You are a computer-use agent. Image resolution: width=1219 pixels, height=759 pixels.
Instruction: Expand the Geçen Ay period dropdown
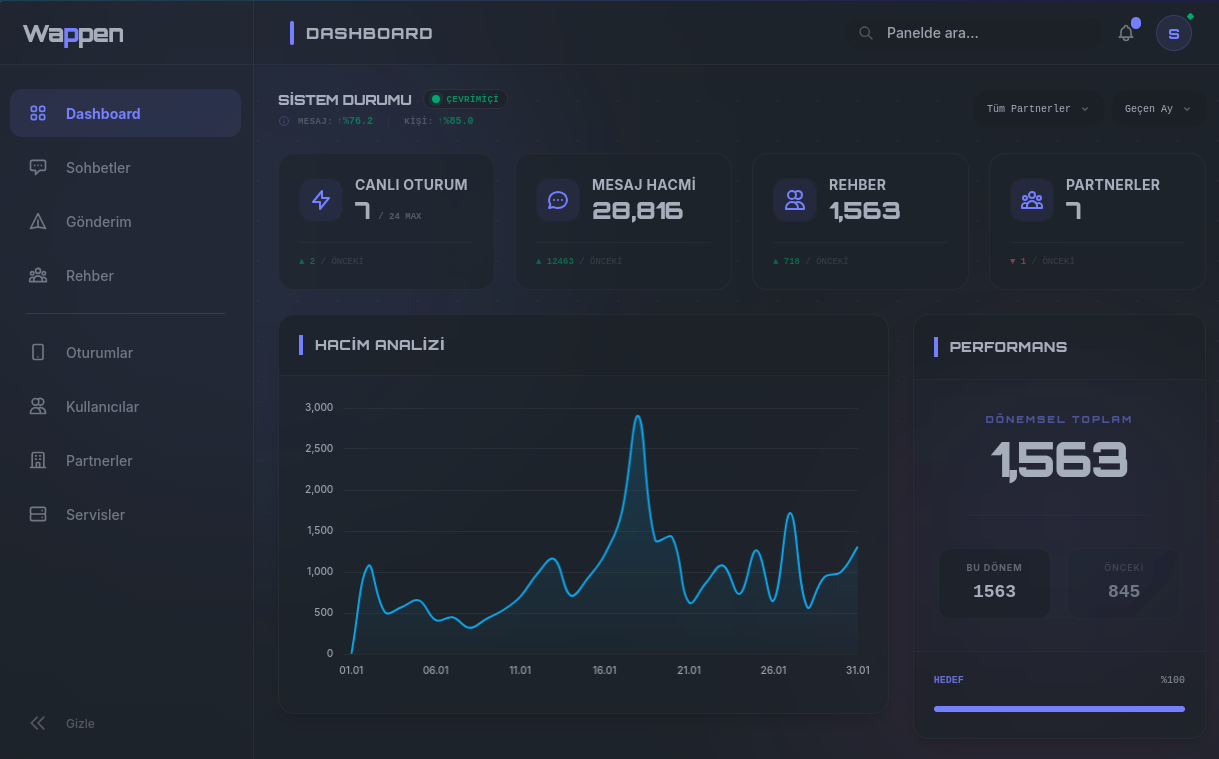1158,109
